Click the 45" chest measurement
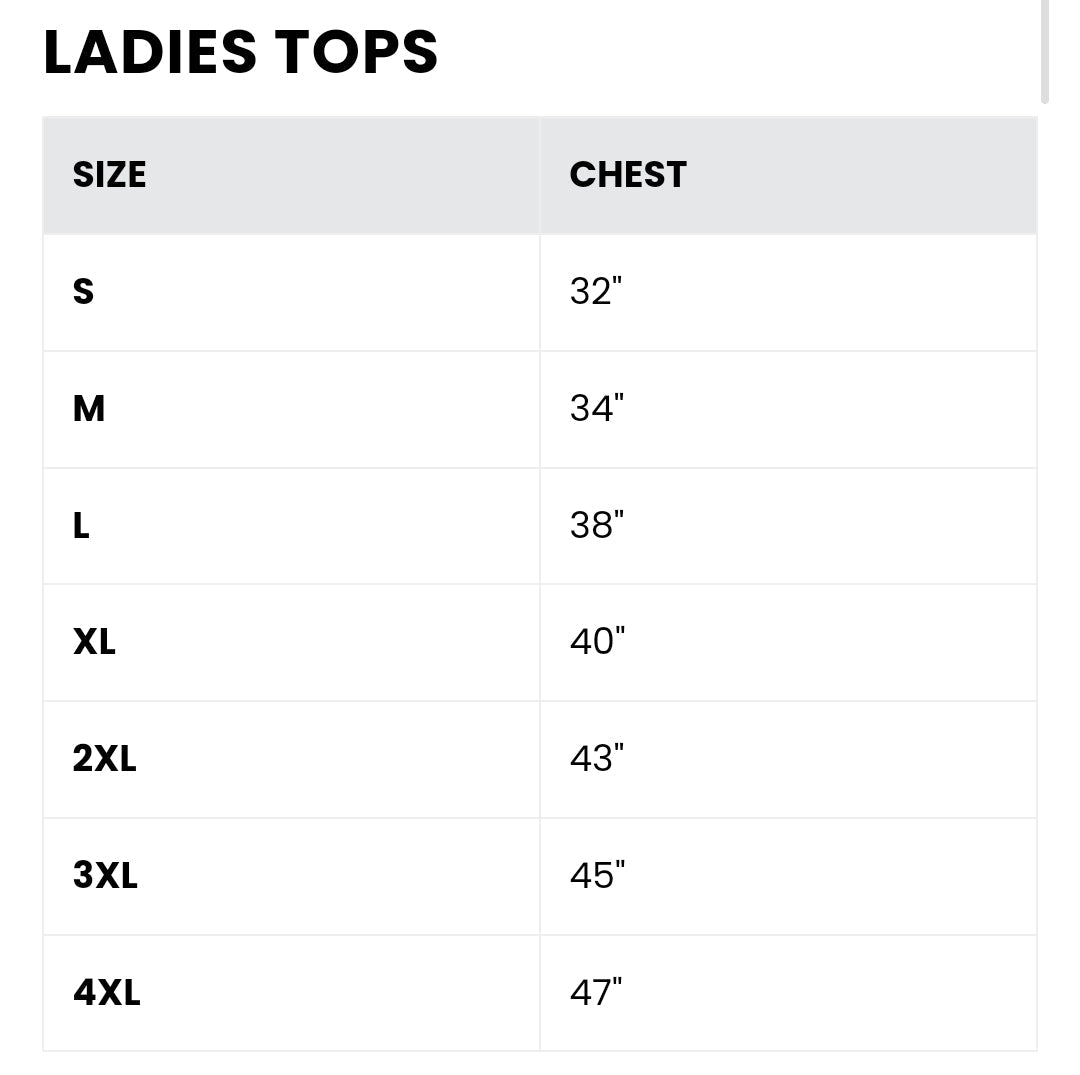 coord(597,876)
